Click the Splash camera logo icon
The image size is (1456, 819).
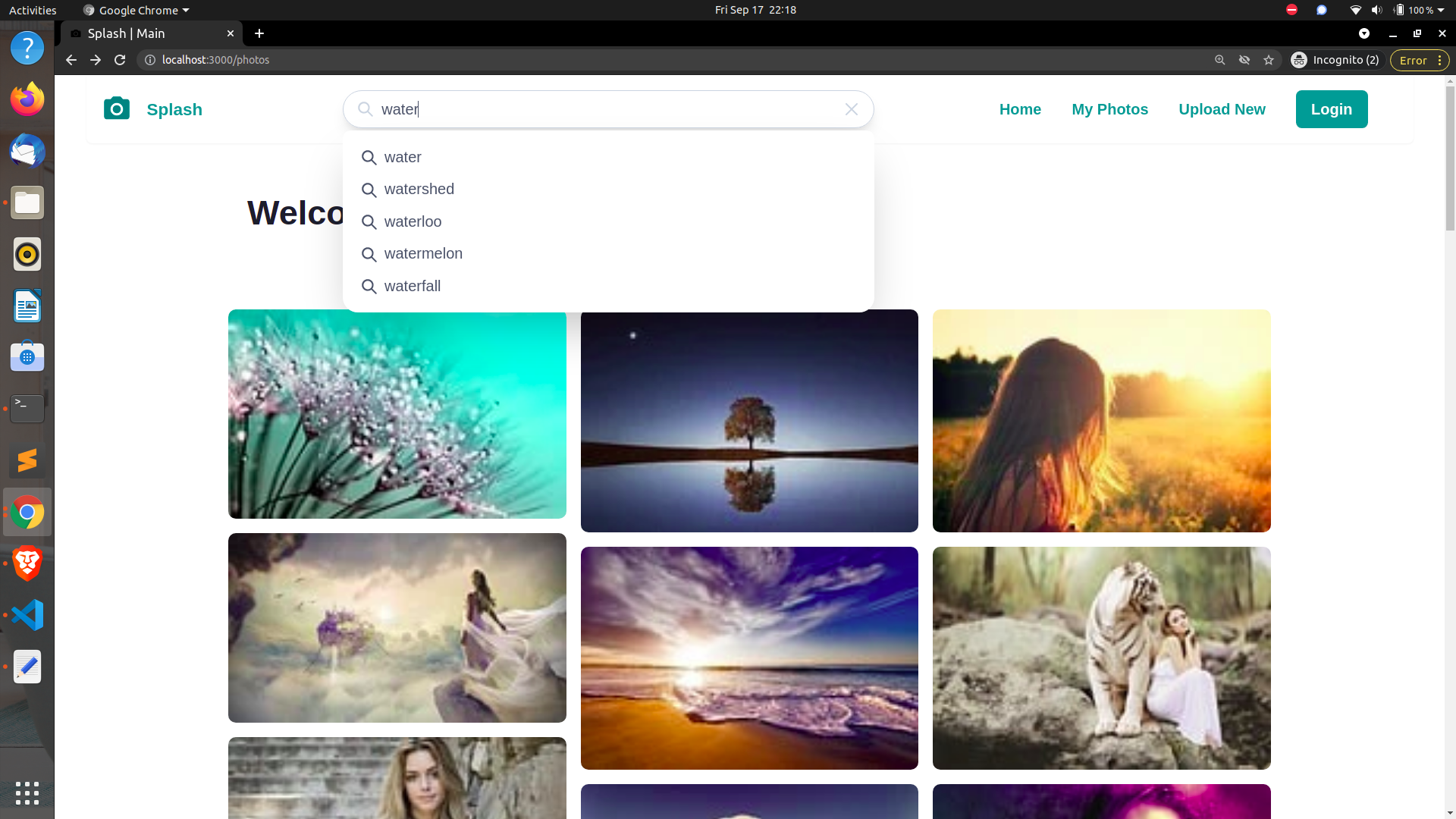point(117,108)
